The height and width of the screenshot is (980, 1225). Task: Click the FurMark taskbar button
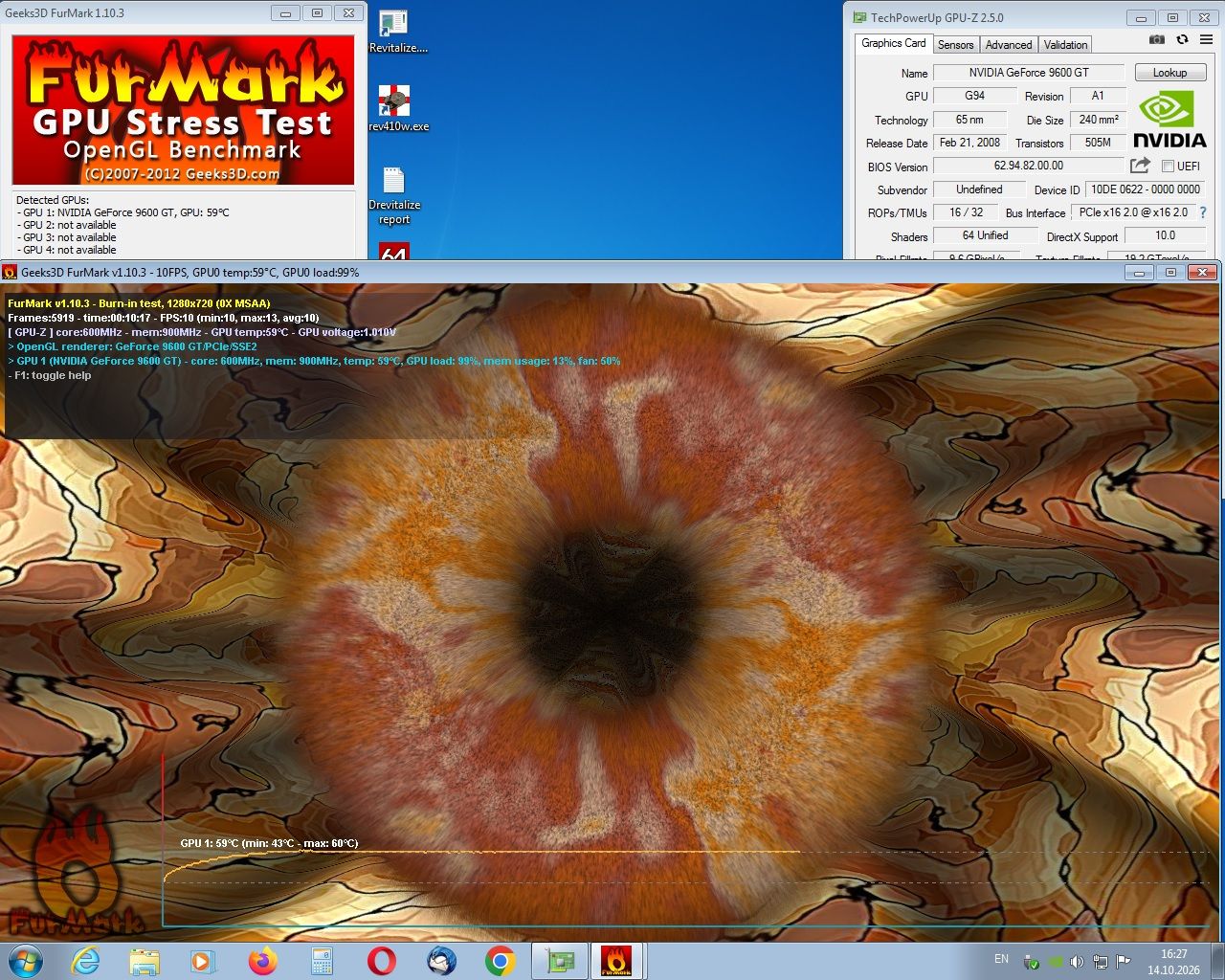coord(616,960)
